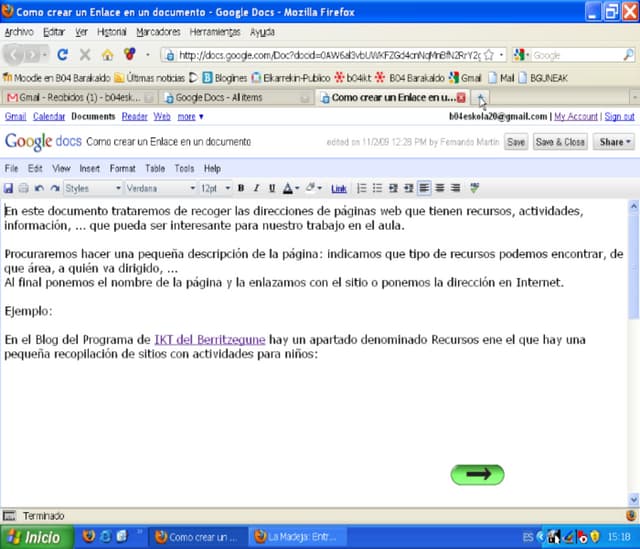This screenshot has width=640, height=549.
Task: Increase the paragraph indent
Action: (x=409, y=188)
